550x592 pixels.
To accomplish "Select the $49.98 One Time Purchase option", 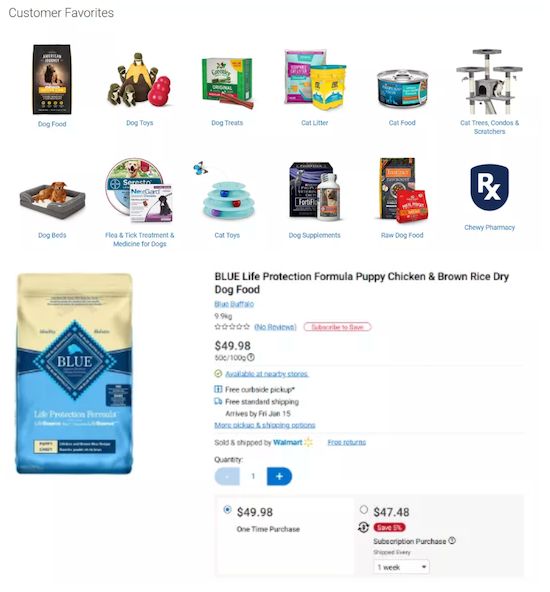I will 227,510.
